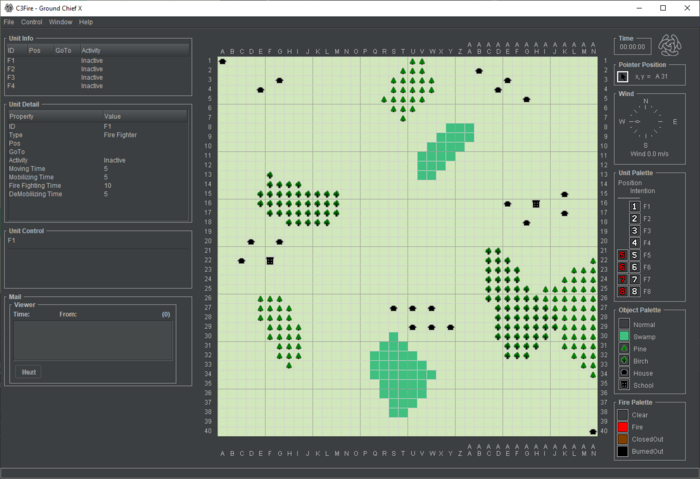Open the Window menu
The width and height of the screenshot is (700, 479).
click(x=60, y=21)
